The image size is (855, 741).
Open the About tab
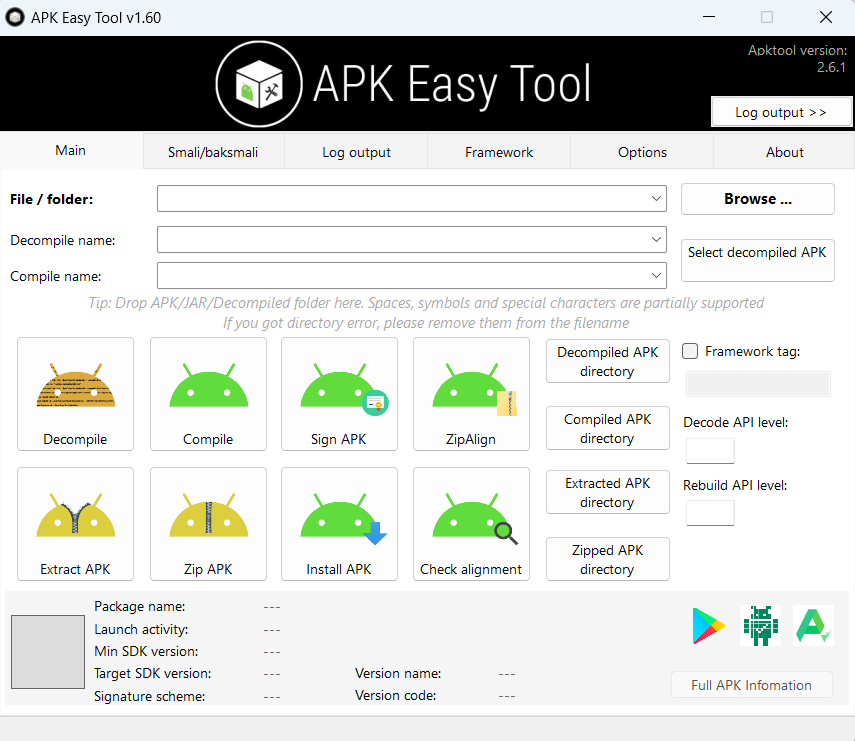point(784,152)
